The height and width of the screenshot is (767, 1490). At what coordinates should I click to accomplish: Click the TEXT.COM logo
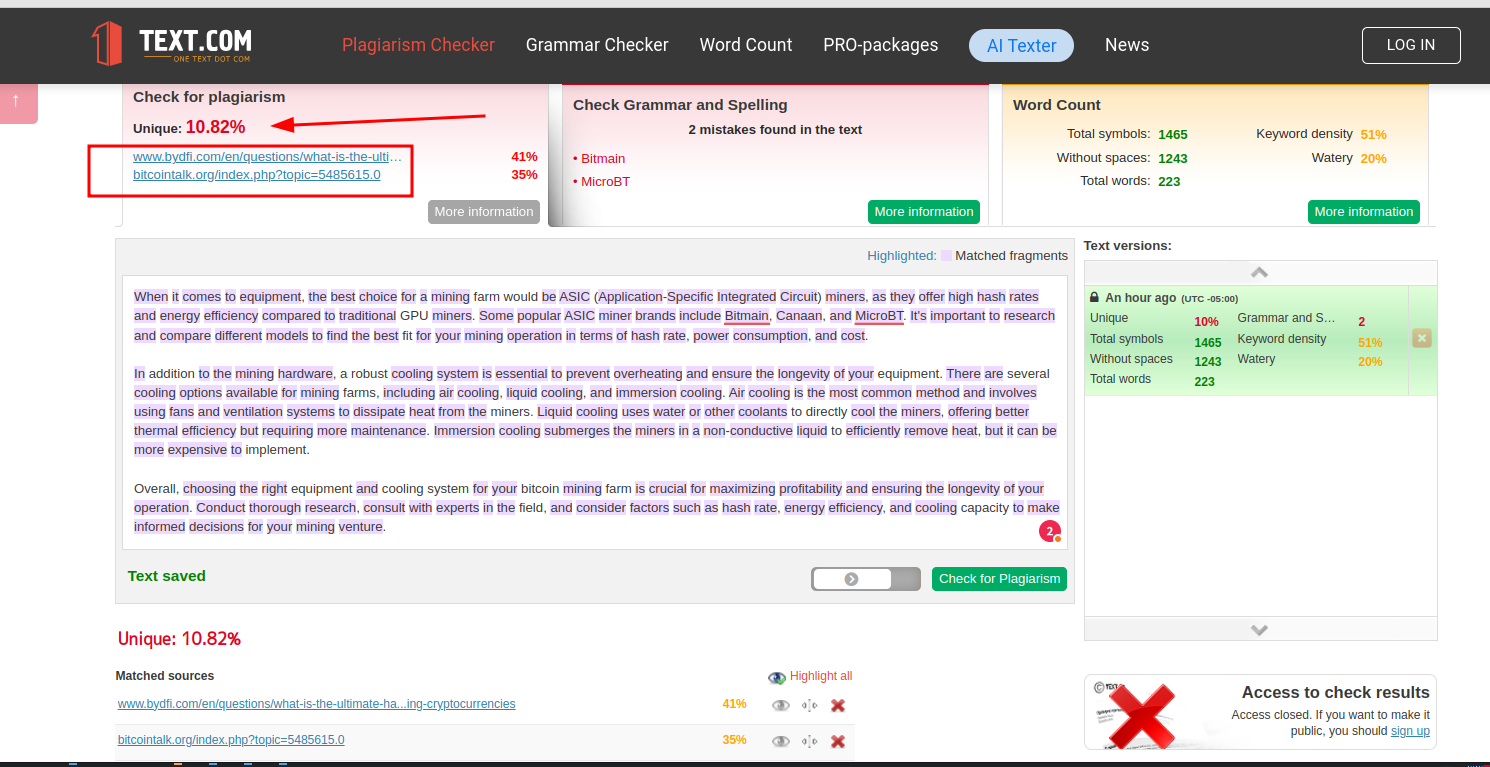[x=171, y=44]
